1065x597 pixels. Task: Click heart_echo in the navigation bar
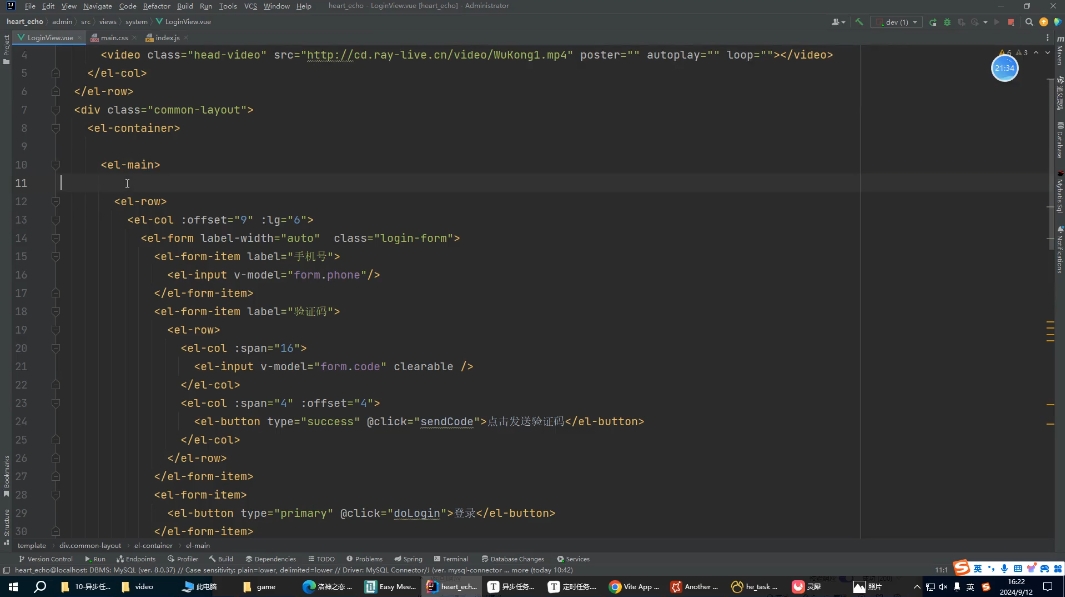pos(24,22)
